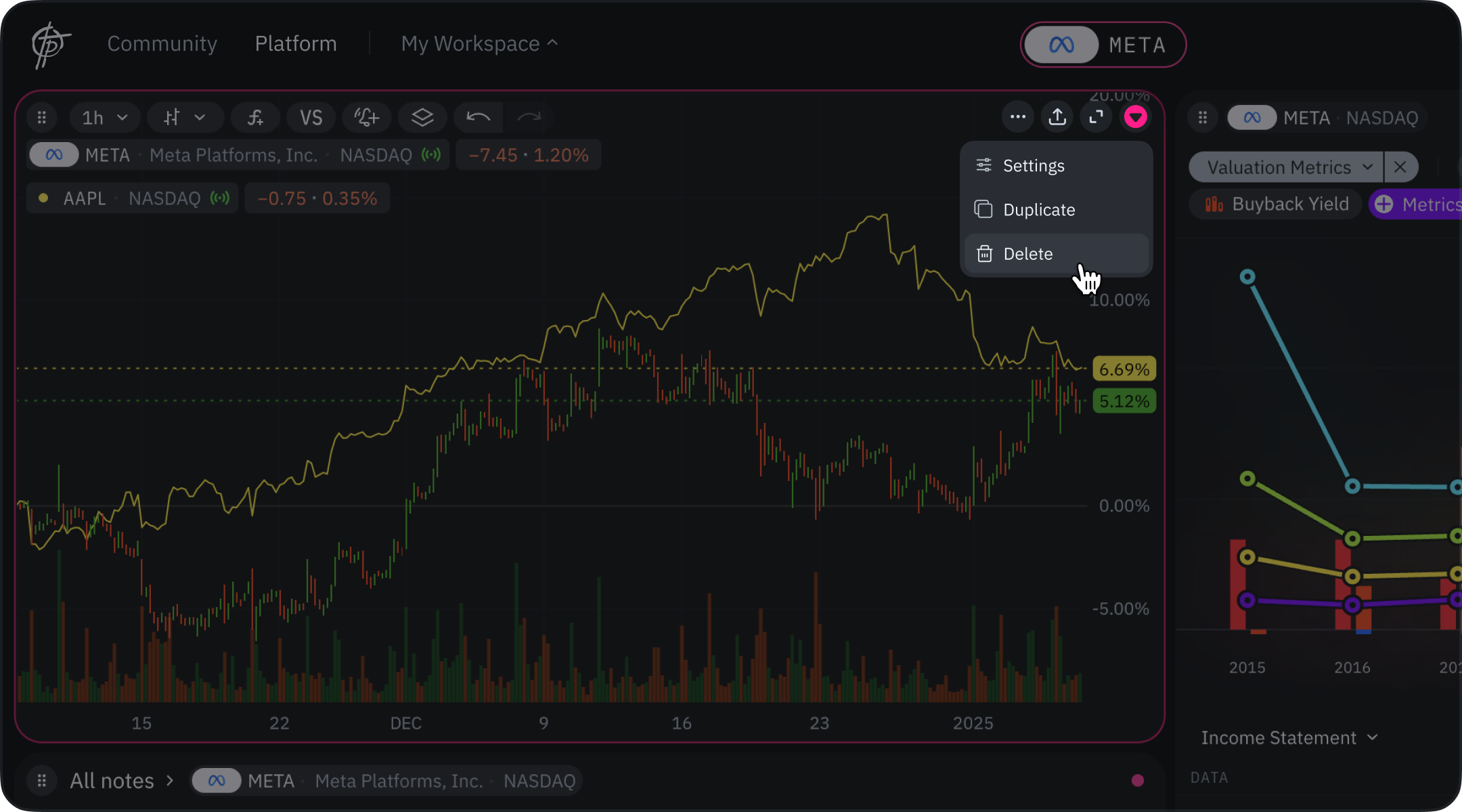Click the META ticker search pill

pos(1103,45)
